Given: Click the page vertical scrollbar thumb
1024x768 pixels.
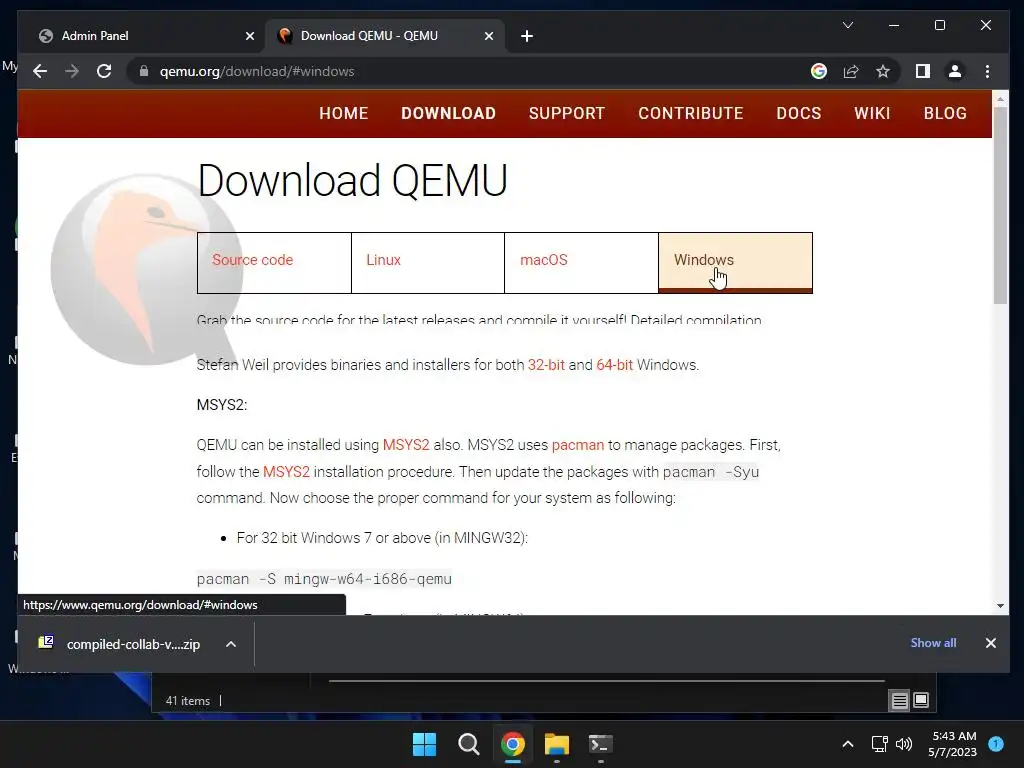Looking at the screenshot, I should [x=1000, y=205].
